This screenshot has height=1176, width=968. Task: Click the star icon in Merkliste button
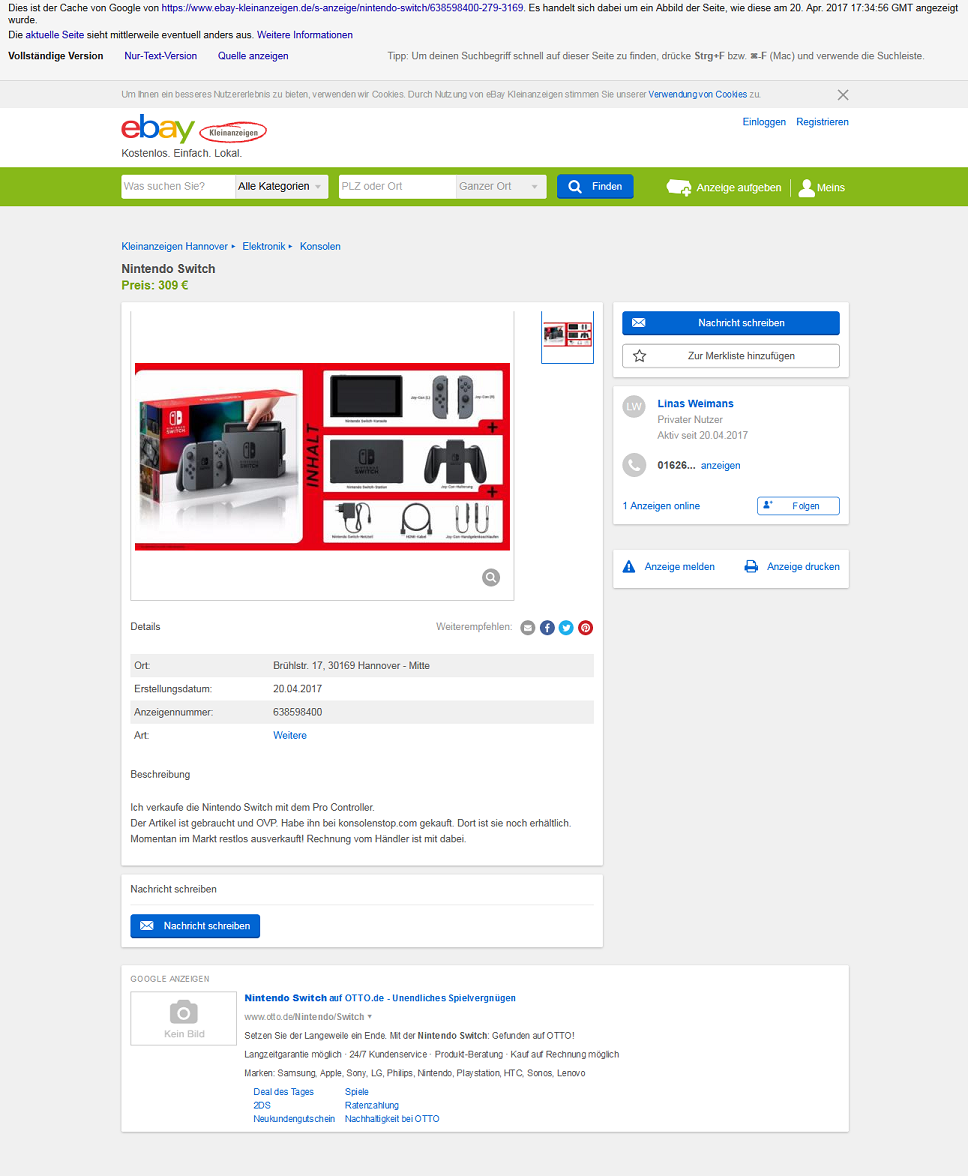[x=640, y=356]
